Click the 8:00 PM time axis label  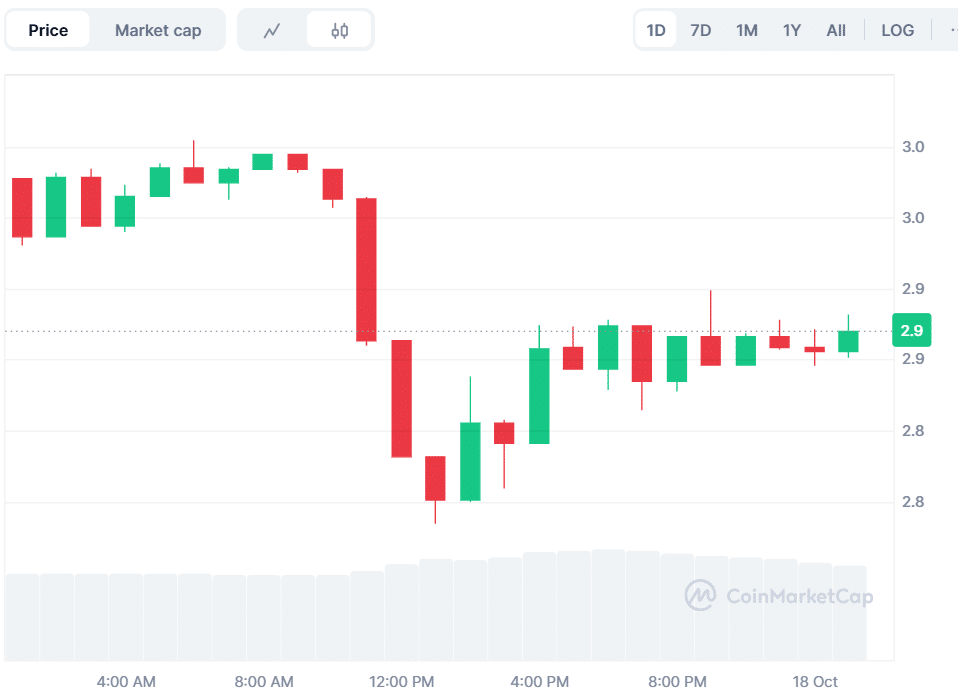677,682
